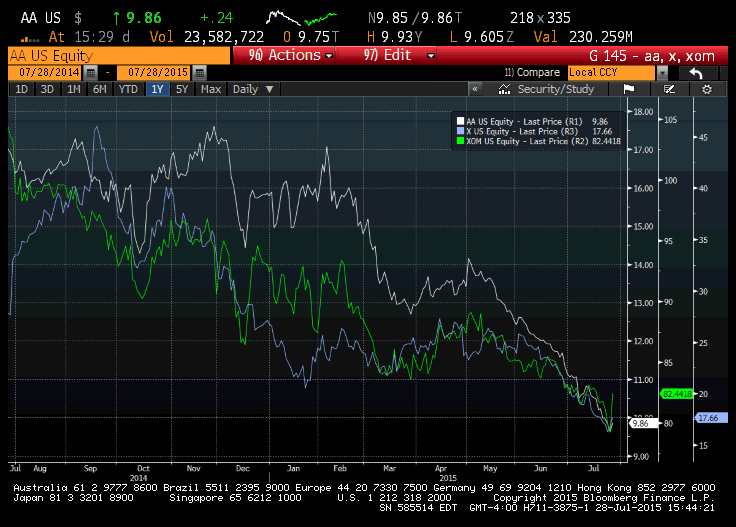This screenshot has width=736, height=527.
Task: Click the flag annotation icon
Action: 629,89
